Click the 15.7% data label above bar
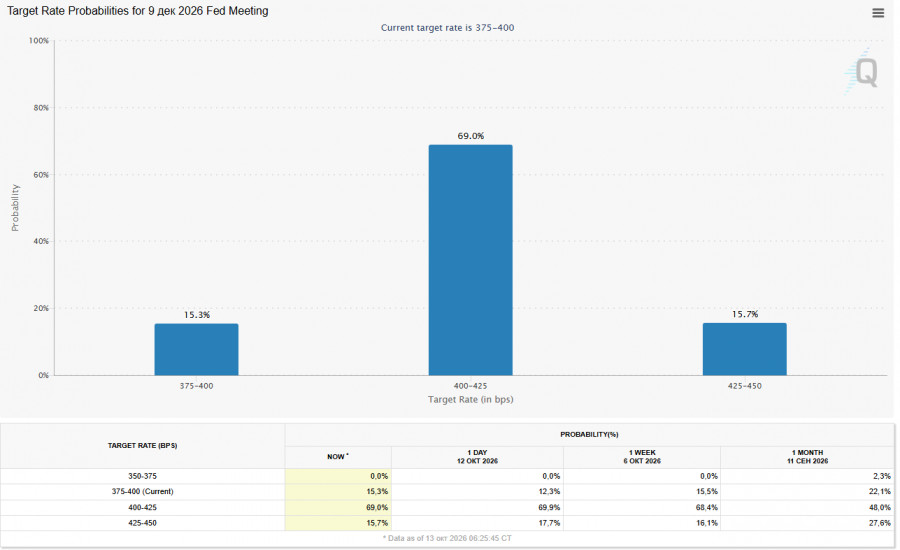Image resolution: width=900 pixels, height=550 pixels. pyautogui.click(x=745, y=314)
